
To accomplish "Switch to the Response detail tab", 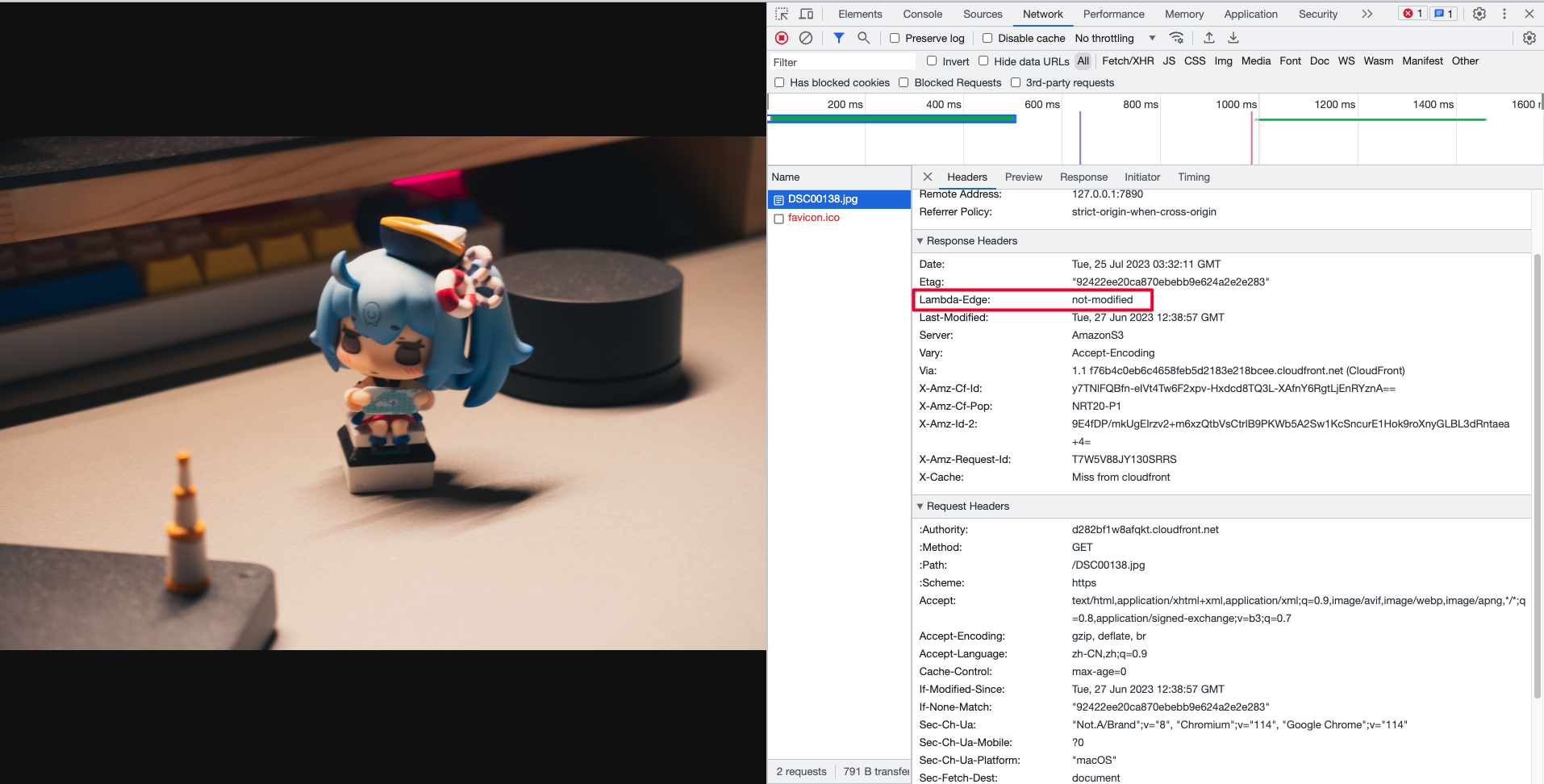I will [x=1084, y=177].
